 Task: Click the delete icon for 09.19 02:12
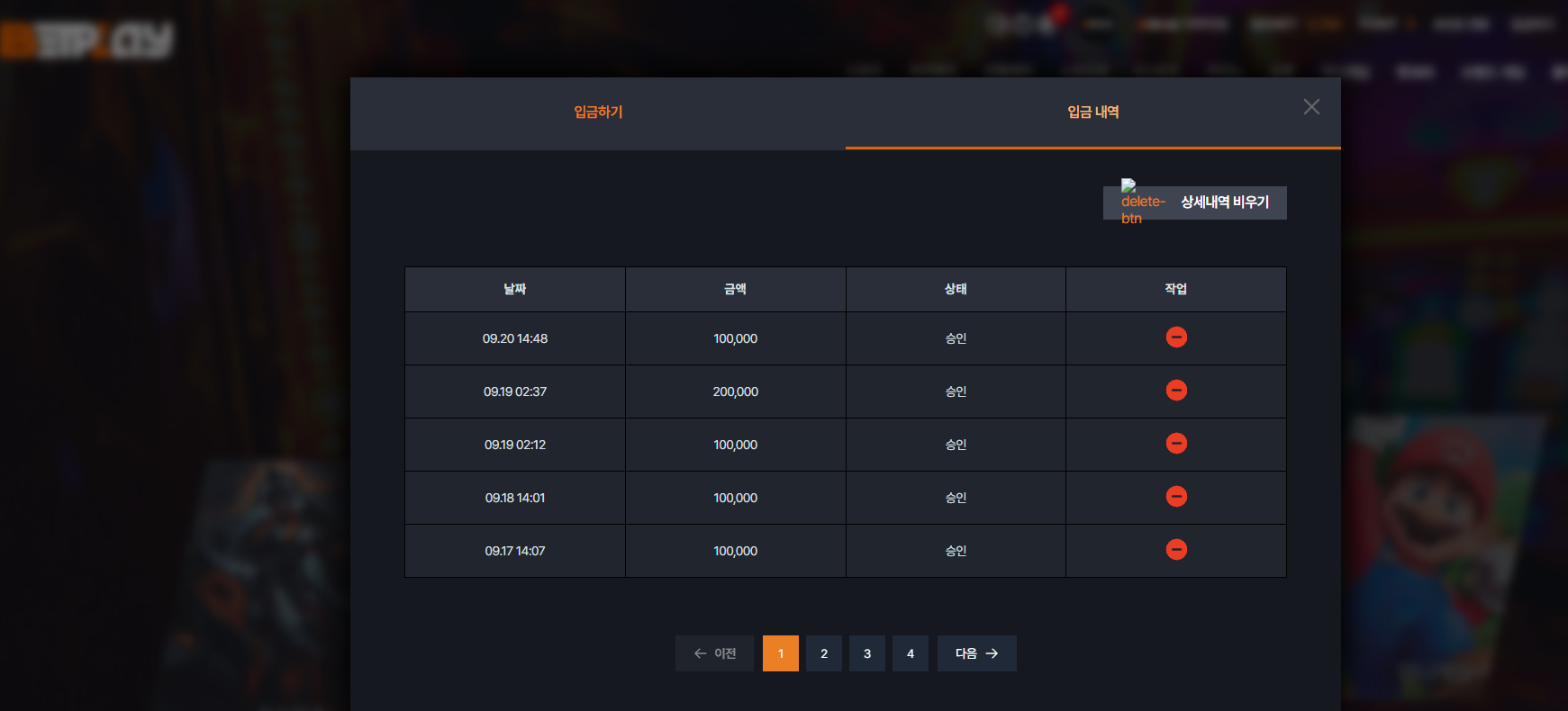coord(1176,444)
